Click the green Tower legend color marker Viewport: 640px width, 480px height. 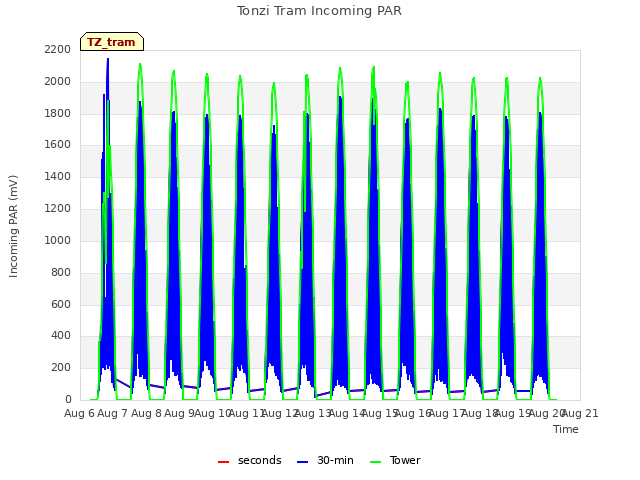[x=376, y=462]
